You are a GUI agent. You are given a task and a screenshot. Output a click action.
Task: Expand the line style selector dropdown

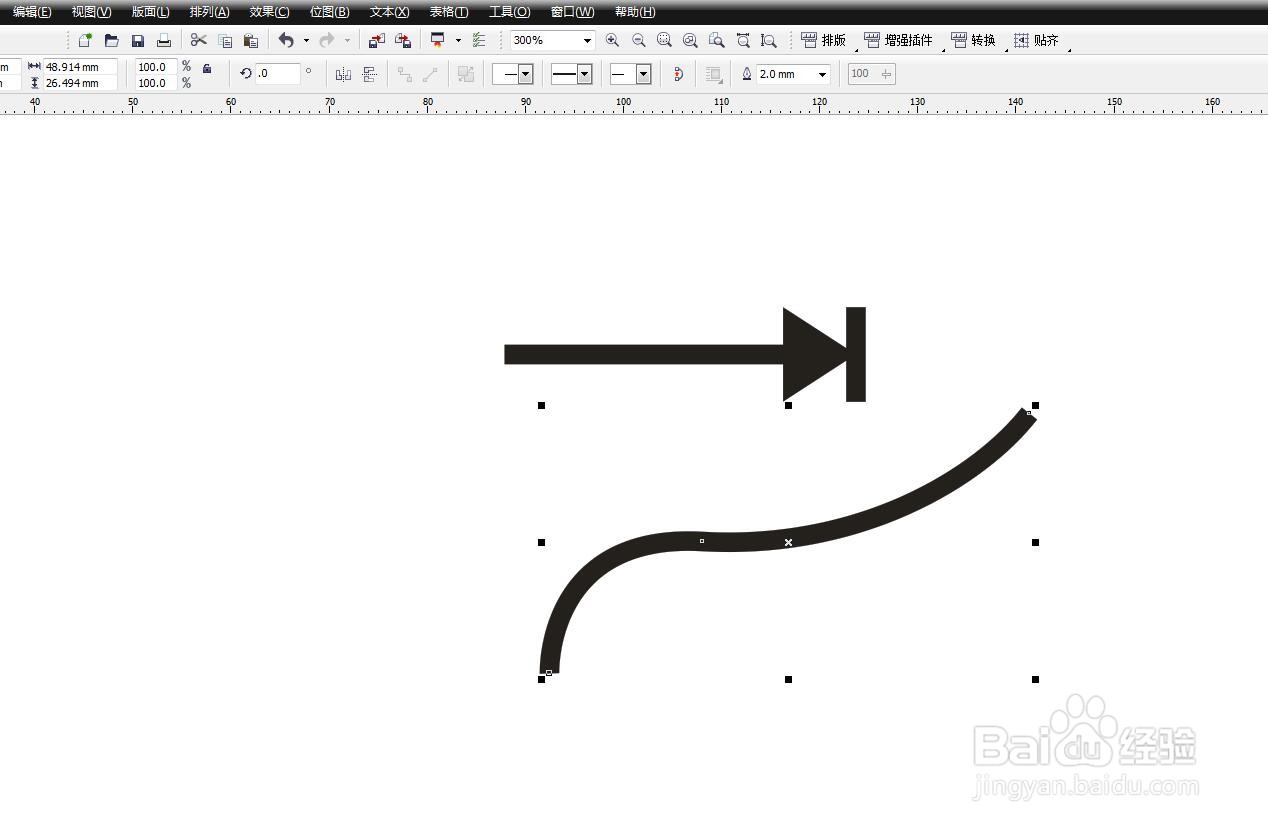pos(582,73)
